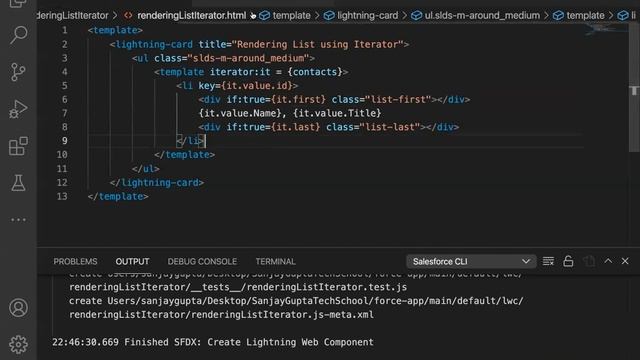Switch to the Output tab
The height and width of the screenshot is (360, 640).
[x=132, y=261]
